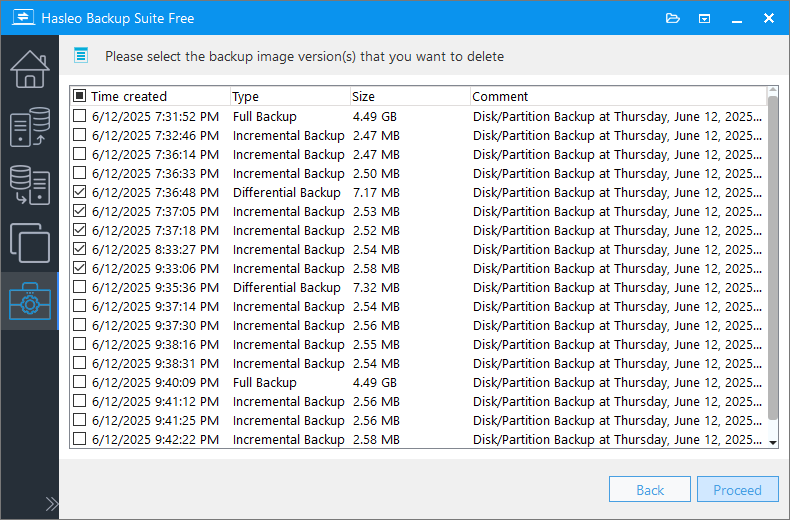Select 'Differential Backup' type at 9:35:36 PM

[x=287, y=287]
